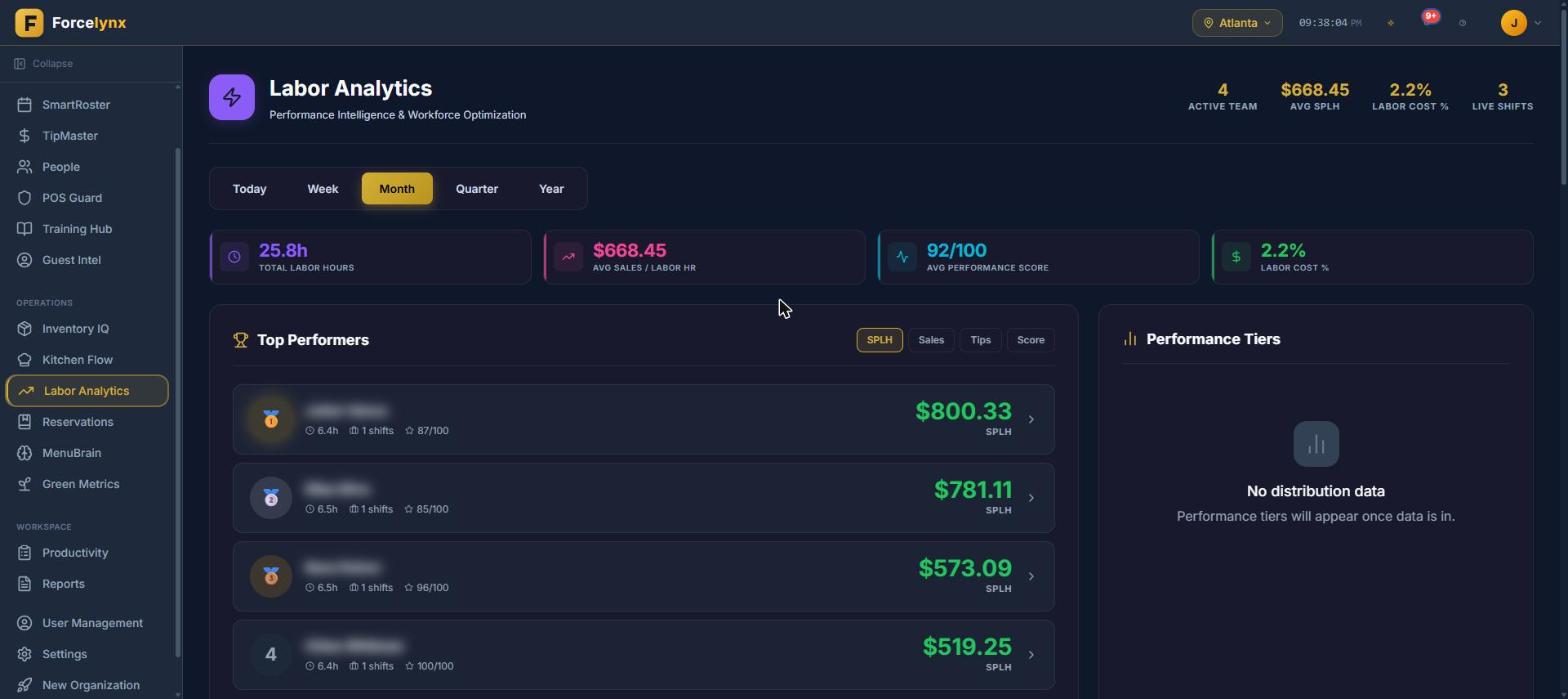The height and width of the screenshot is (699, 1568).
Task: Open the user J account menu
Action: (x=1521, y=23)
